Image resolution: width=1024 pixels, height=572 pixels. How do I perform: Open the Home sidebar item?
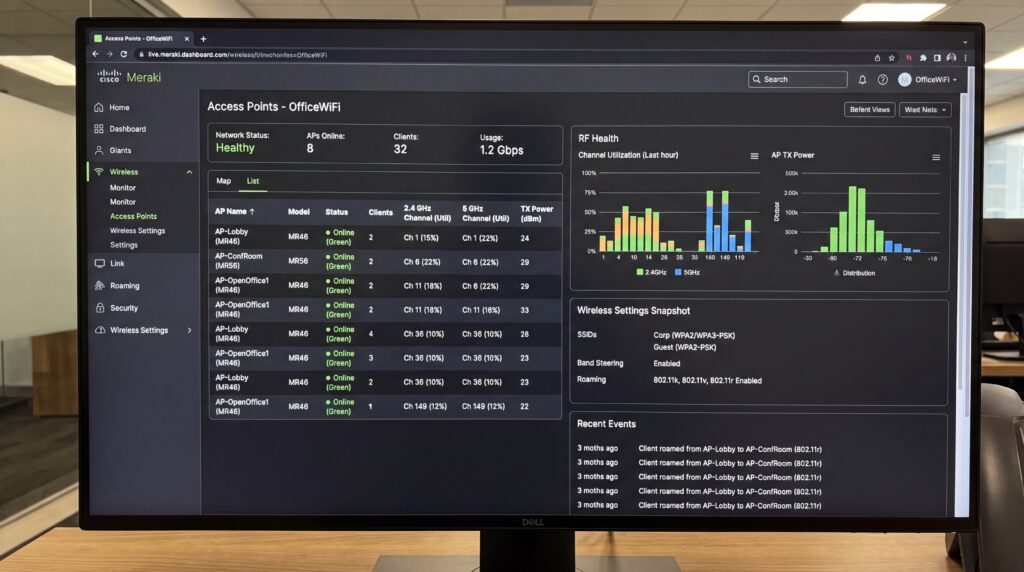[119, 108]
